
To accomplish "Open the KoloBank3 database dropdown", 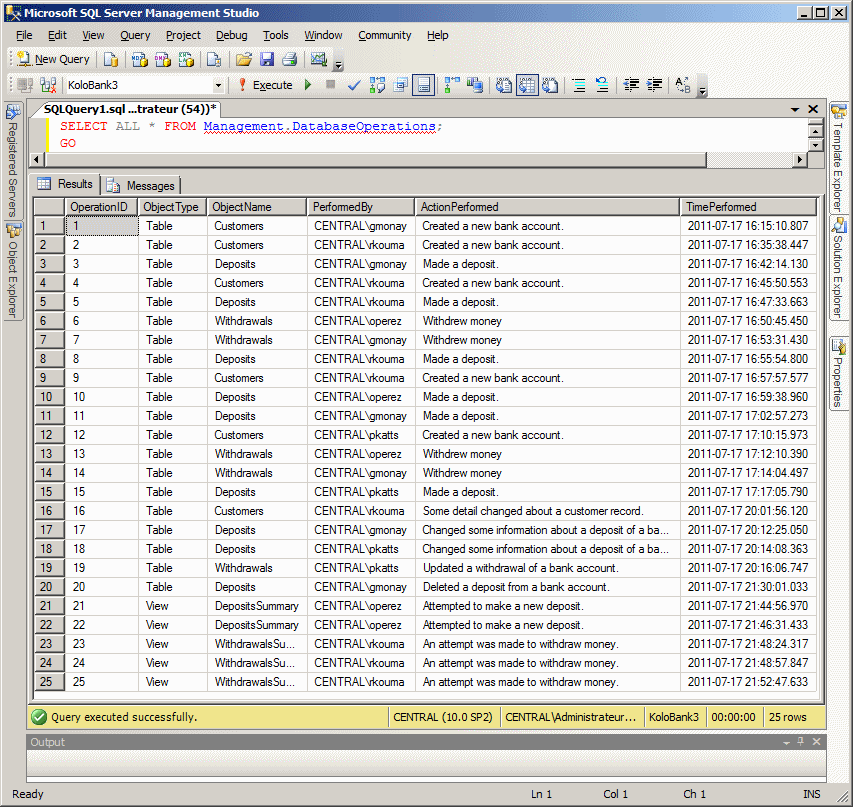I will 218,85.
